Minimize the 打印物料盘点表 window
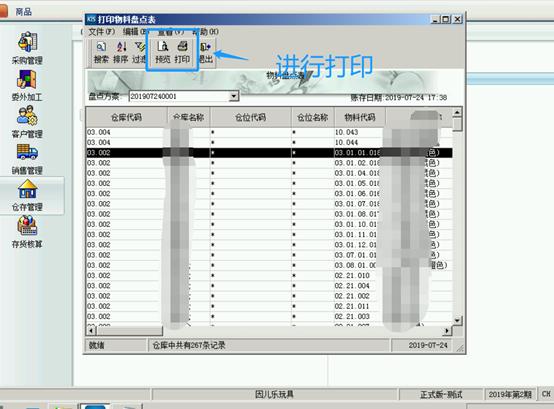The width and height of the screenshot is (554, 409). coord(435,19)
